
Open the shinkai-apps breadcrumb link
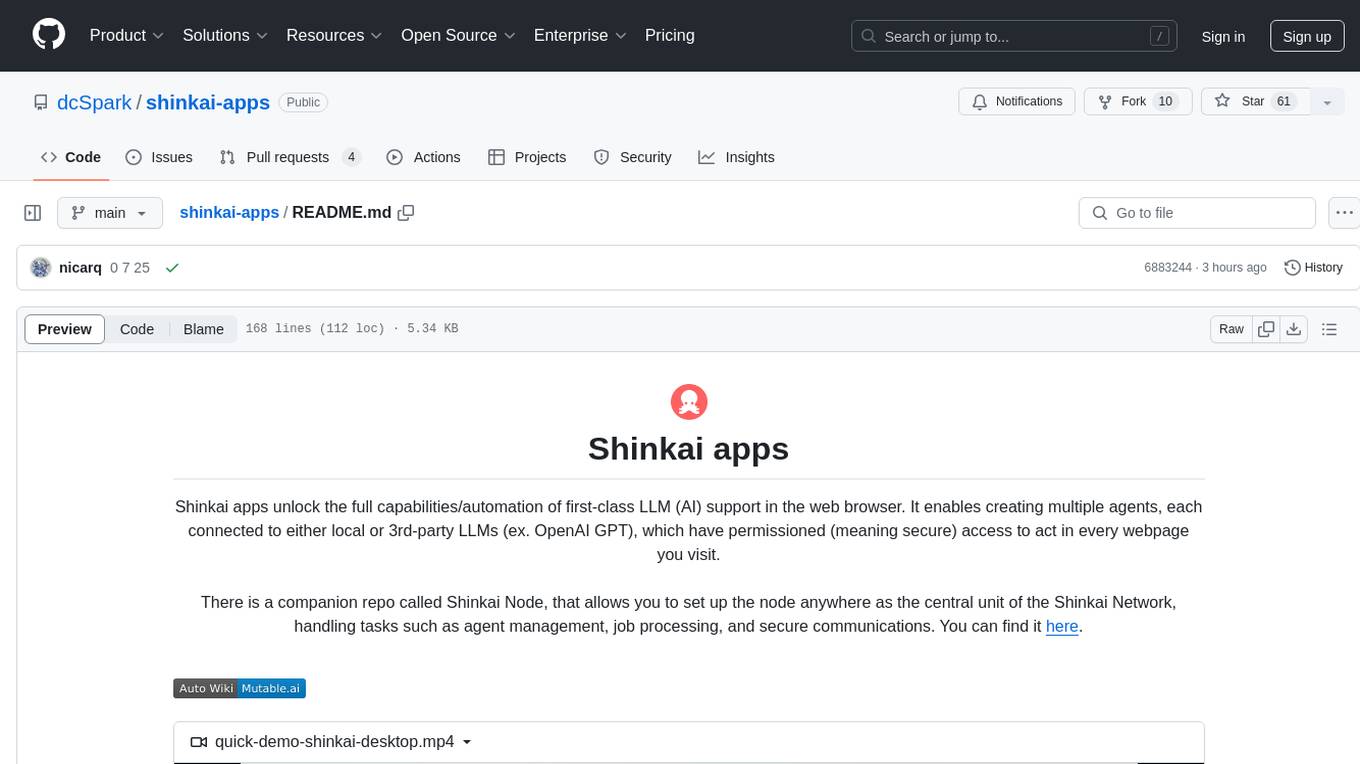tap(229, 213)
